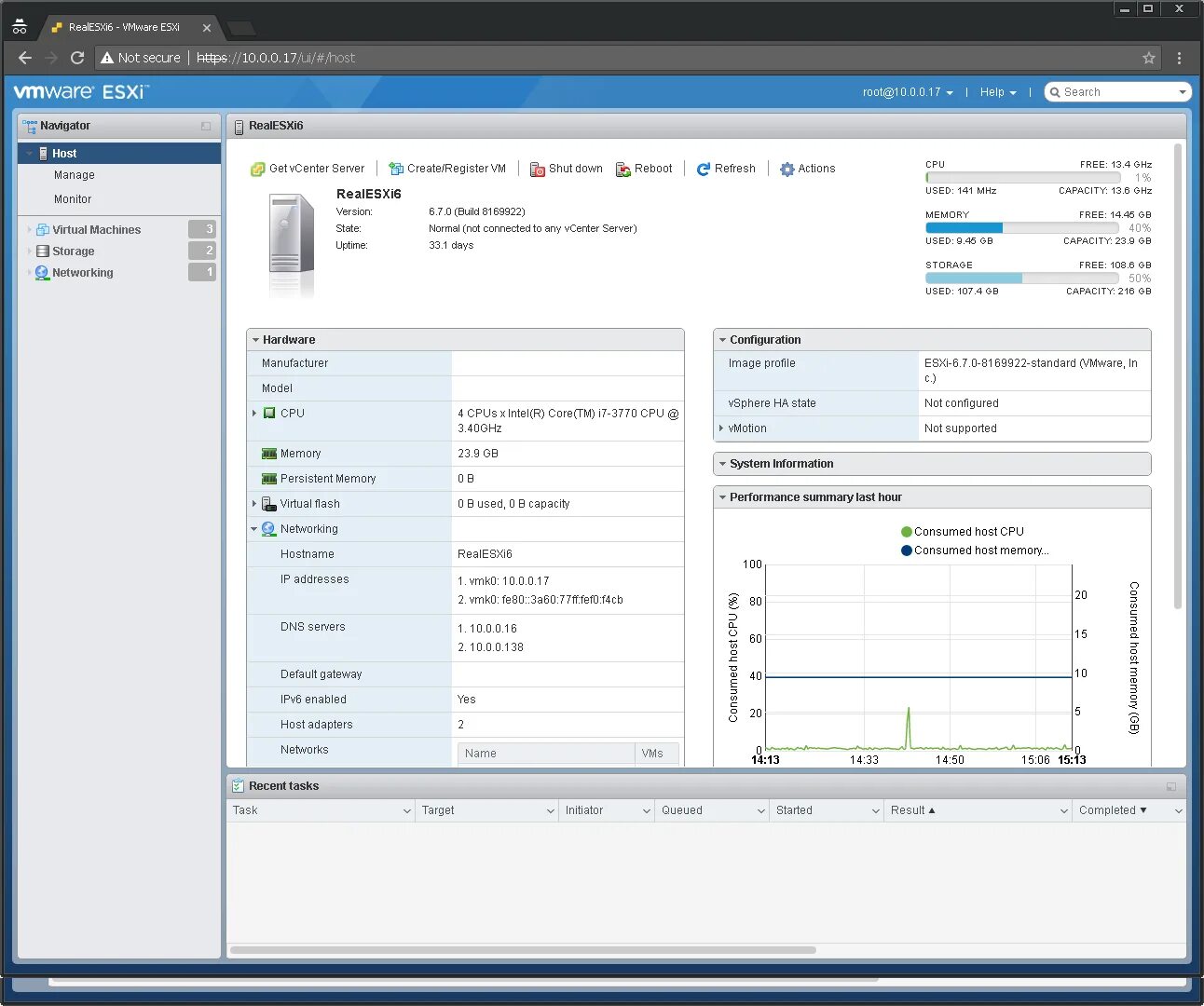Expand the vMotion configuration row
1204x1006 pixels.
(721, 428)
